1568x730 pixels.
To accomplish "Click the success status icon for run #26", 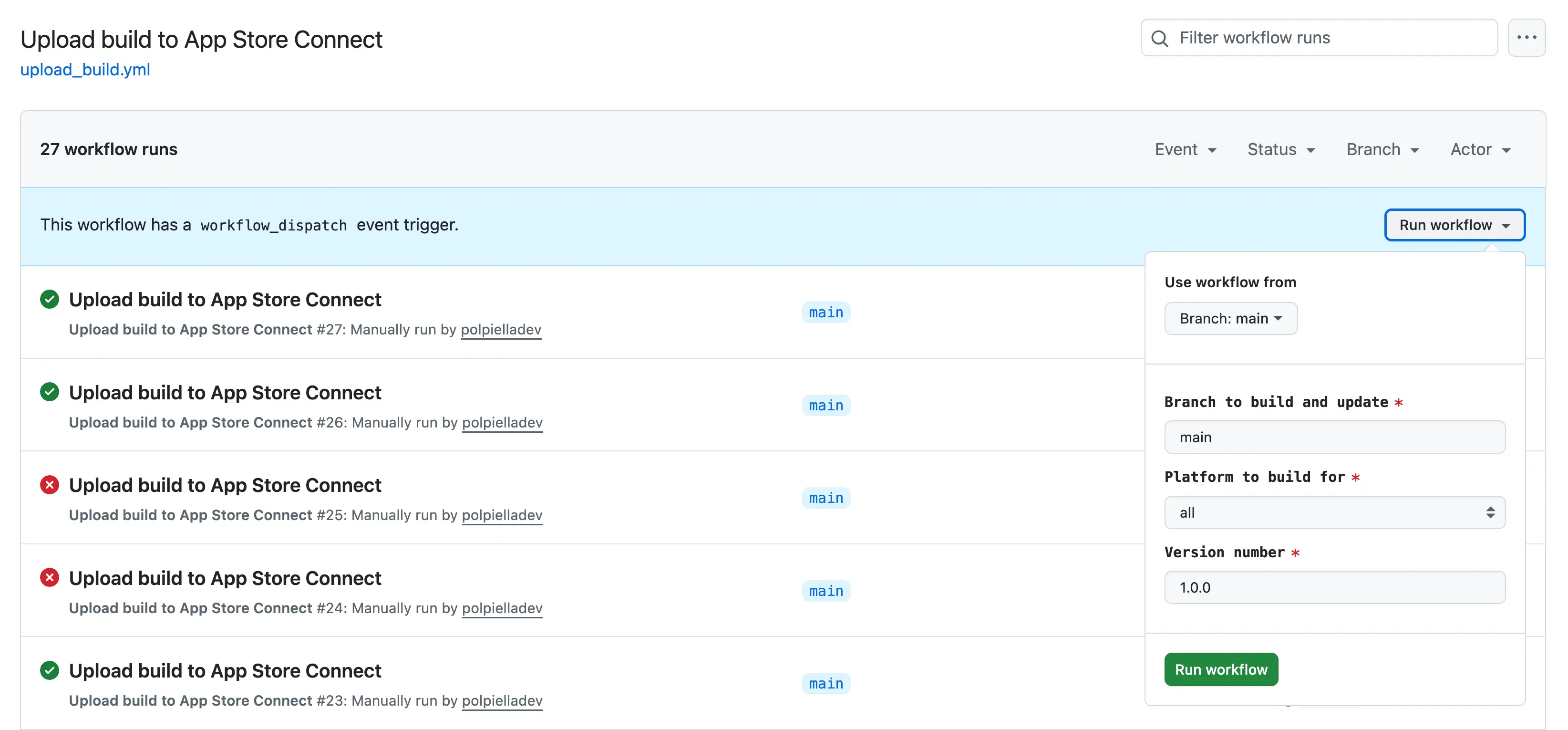I will coord(49,392).
